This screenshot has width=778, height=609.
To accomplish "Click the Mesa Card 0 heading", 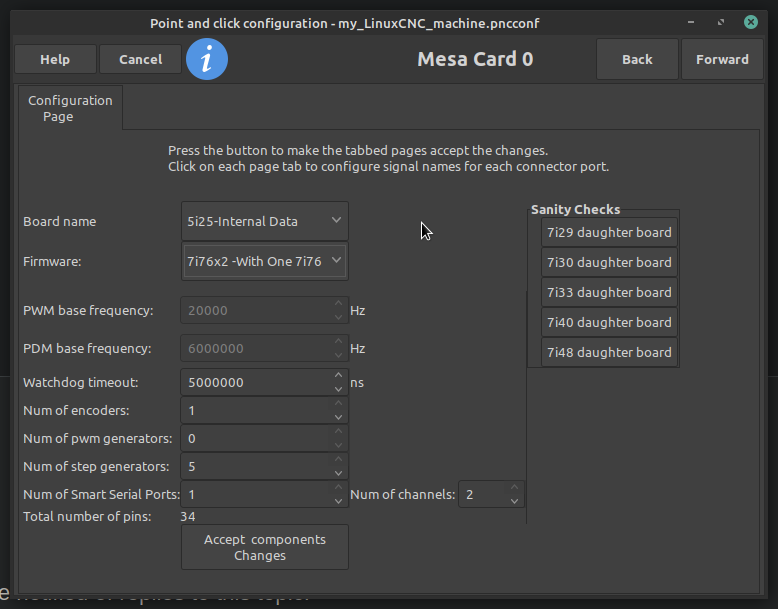I will pos(475,59).
